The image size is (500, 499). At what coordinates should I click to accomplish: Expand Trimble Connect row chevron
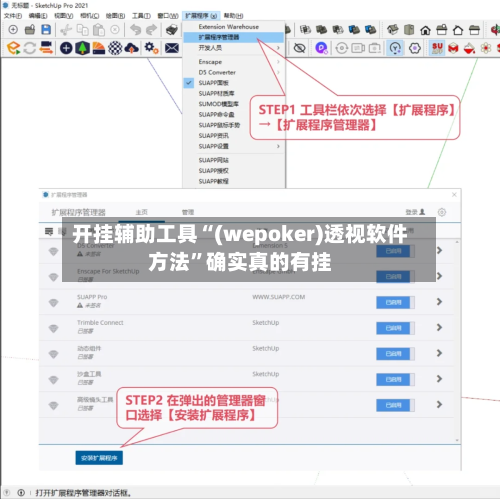click(439, 327)
